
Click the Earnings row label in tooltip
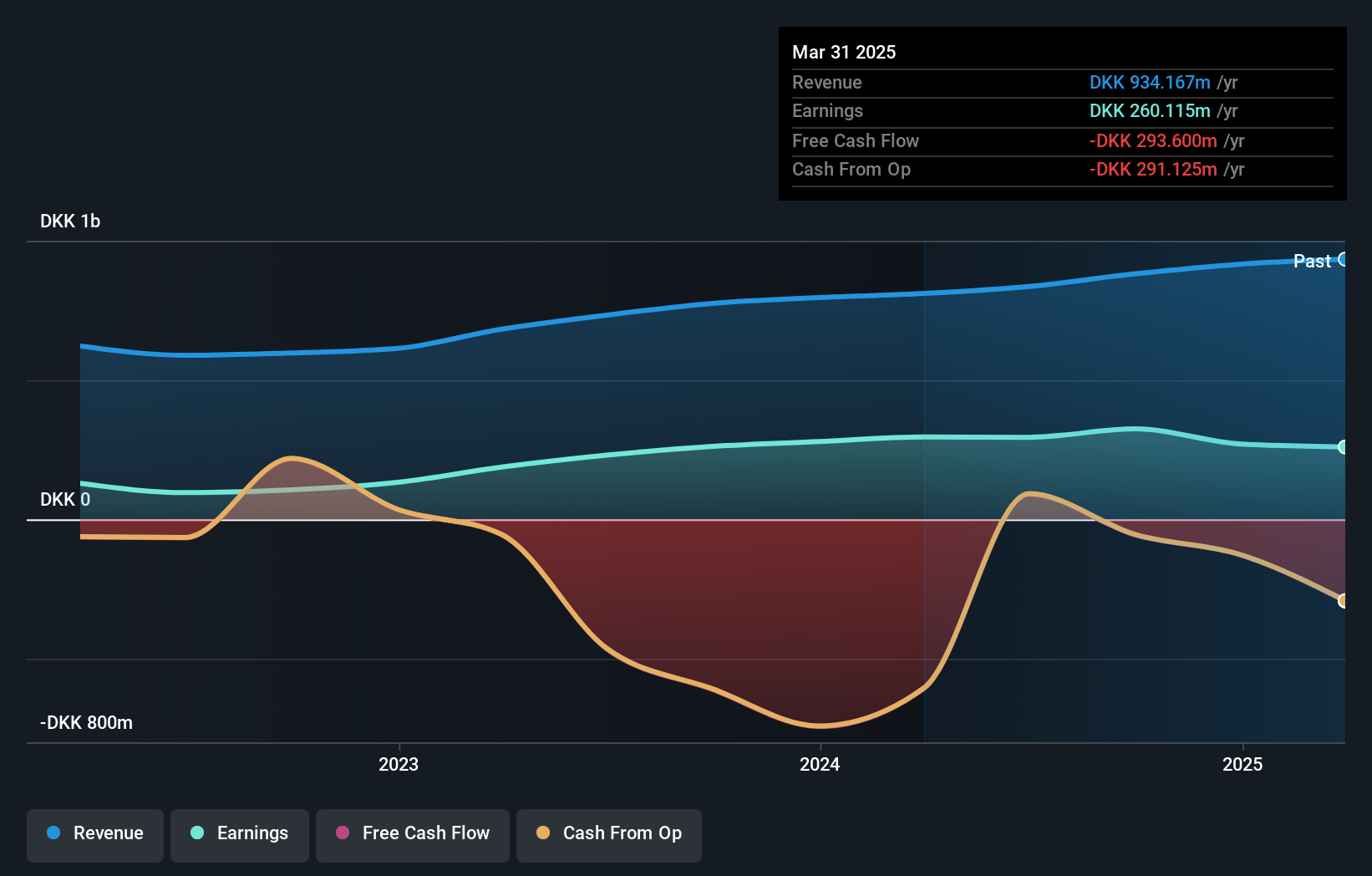tap(827, 111)
